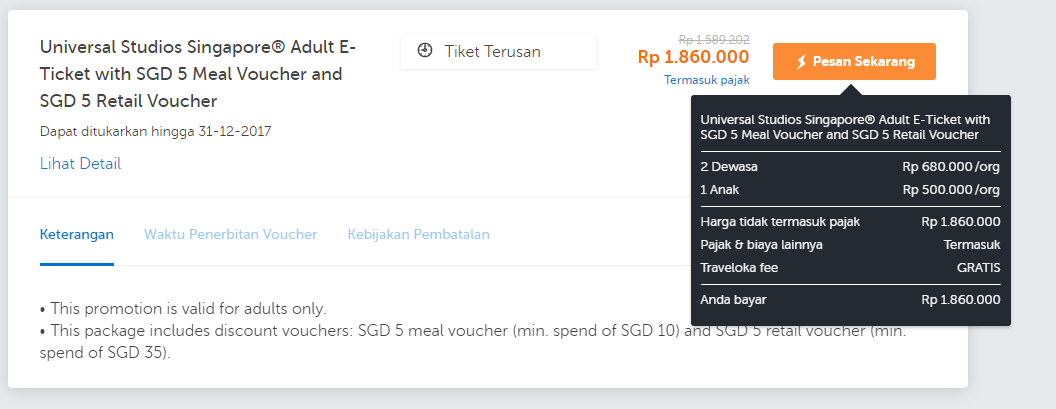The height and width of the screenshot is (409, 1056).
Task: Open the Lihat Detail link
Action: point(80,163)
